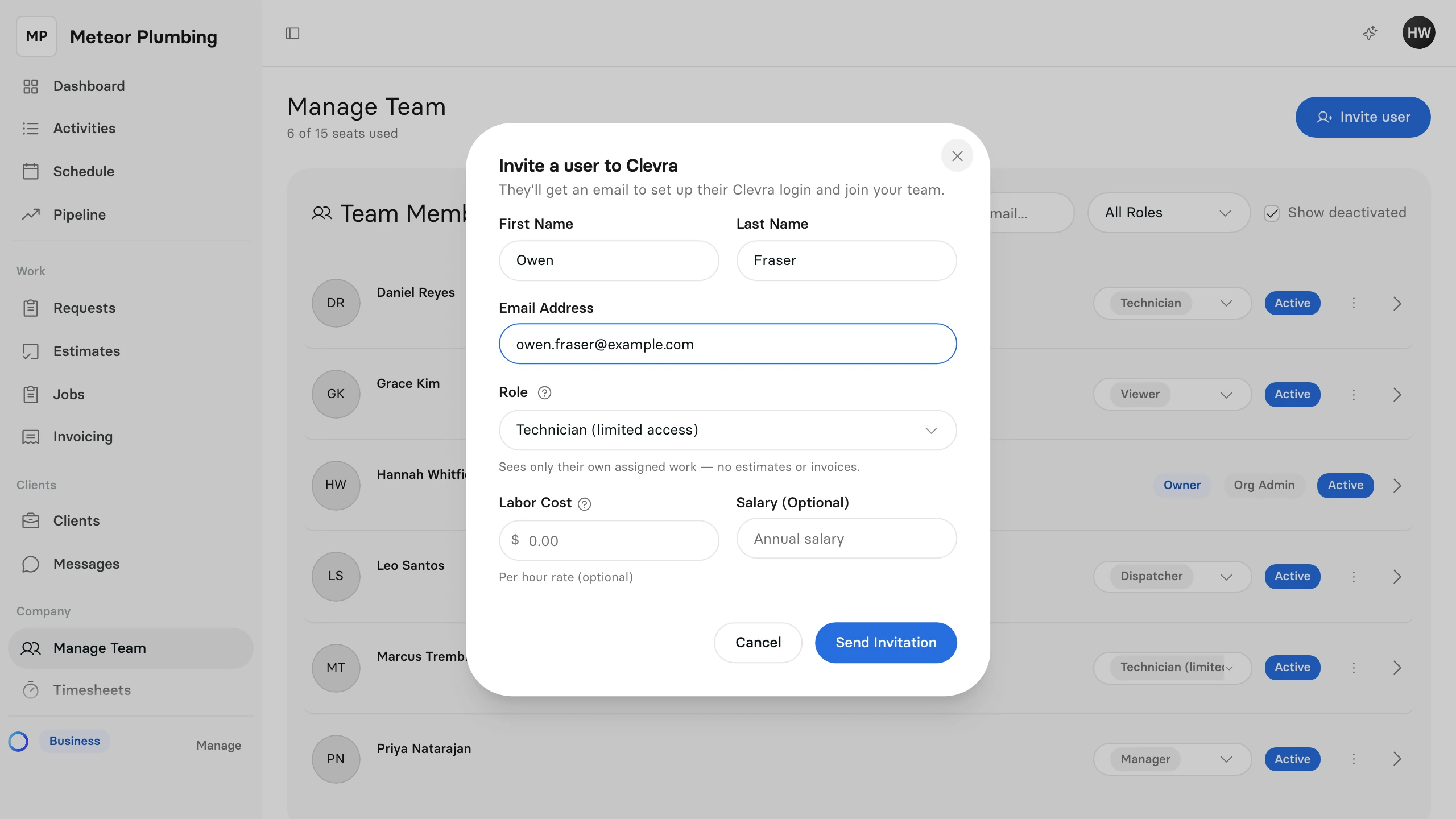This screenshot has height=819, width=1456.
Task: Click the GK avatar for Grace Kim
Action: pos(336,394)
